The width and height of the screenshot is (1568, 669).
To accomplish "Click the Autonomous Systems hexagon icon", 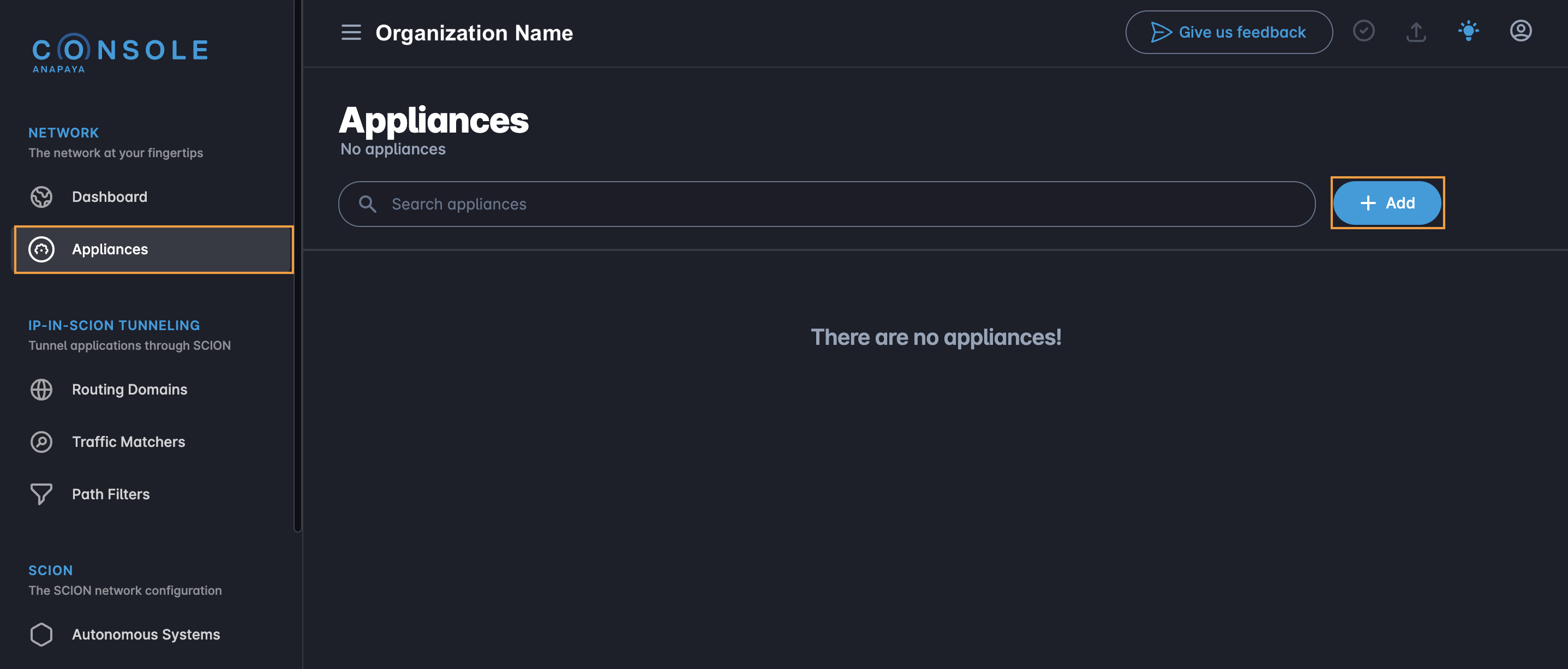I will click(41, 634).
